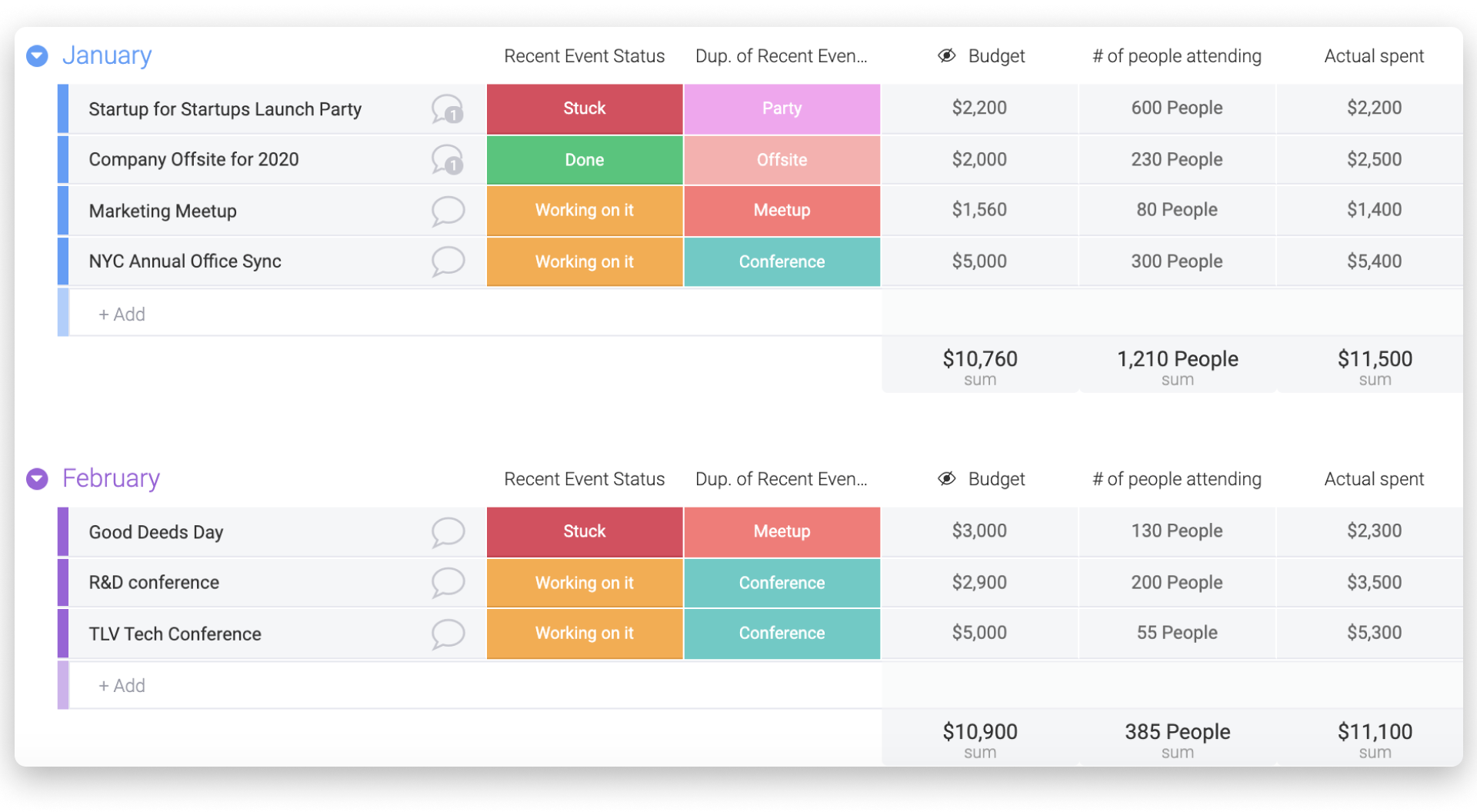Open the Marketing Meetup conversation bubble
The image size is (1477, 812).
448,211
